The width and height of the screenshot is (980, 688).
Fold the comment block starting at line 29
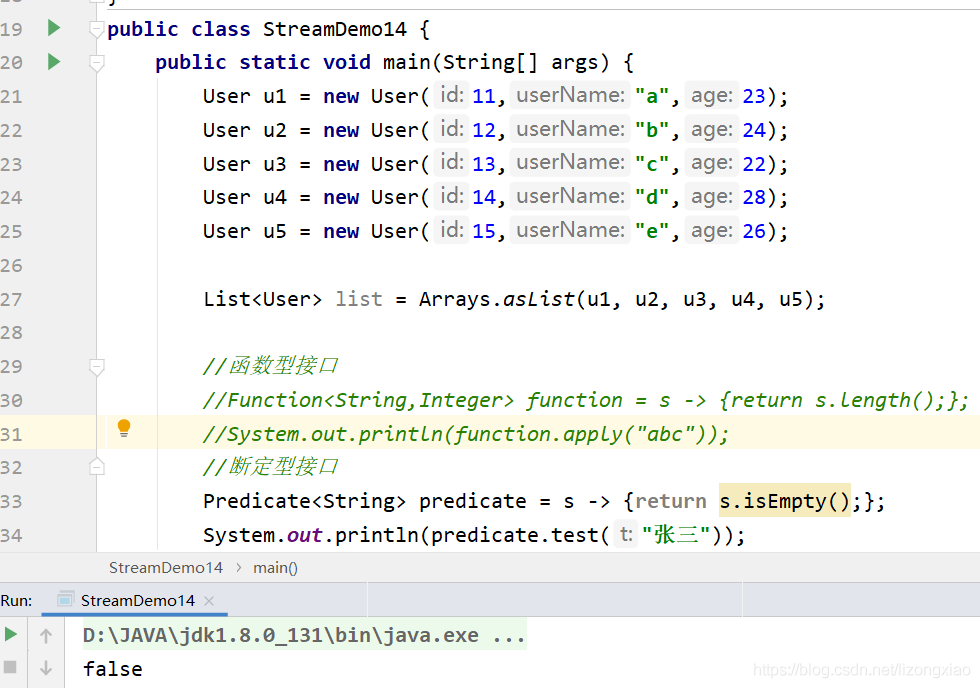[x=96, y=367]
